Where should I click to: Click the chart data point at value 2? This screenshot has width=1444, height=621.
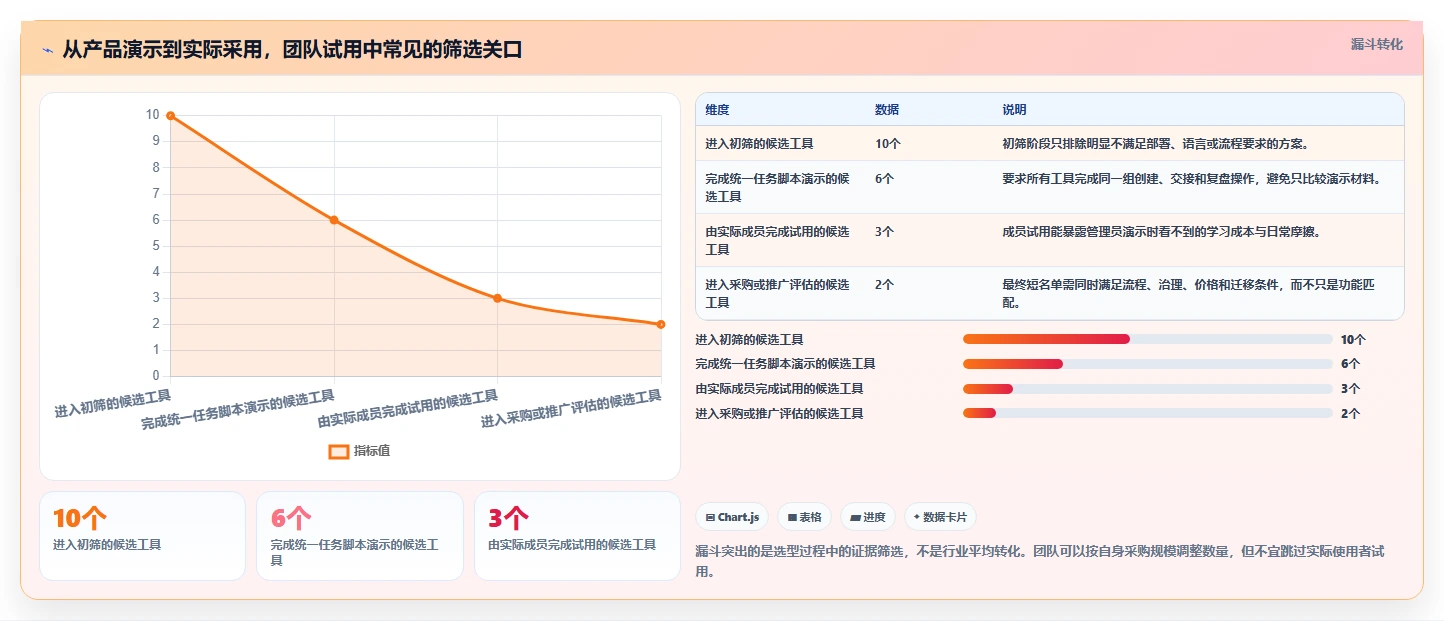(x=661, y=324)
